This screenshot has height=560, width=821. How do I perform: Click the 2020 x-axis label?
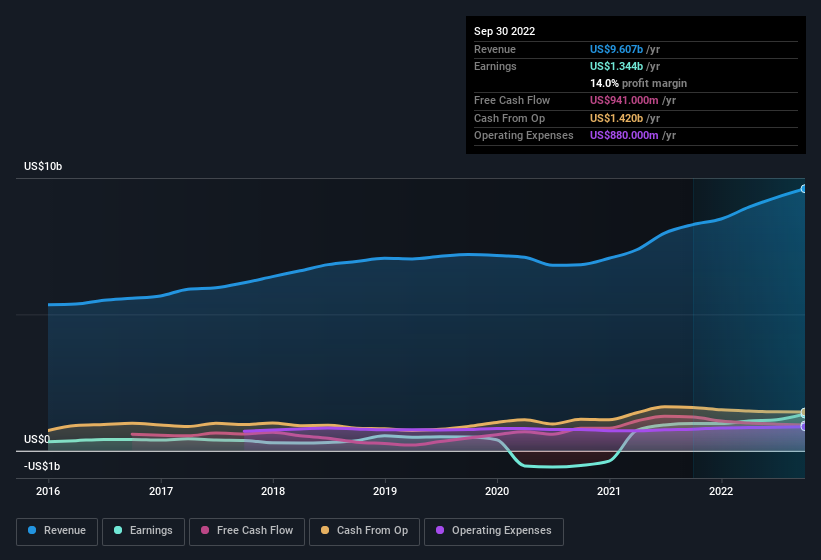tap(497, 491)
